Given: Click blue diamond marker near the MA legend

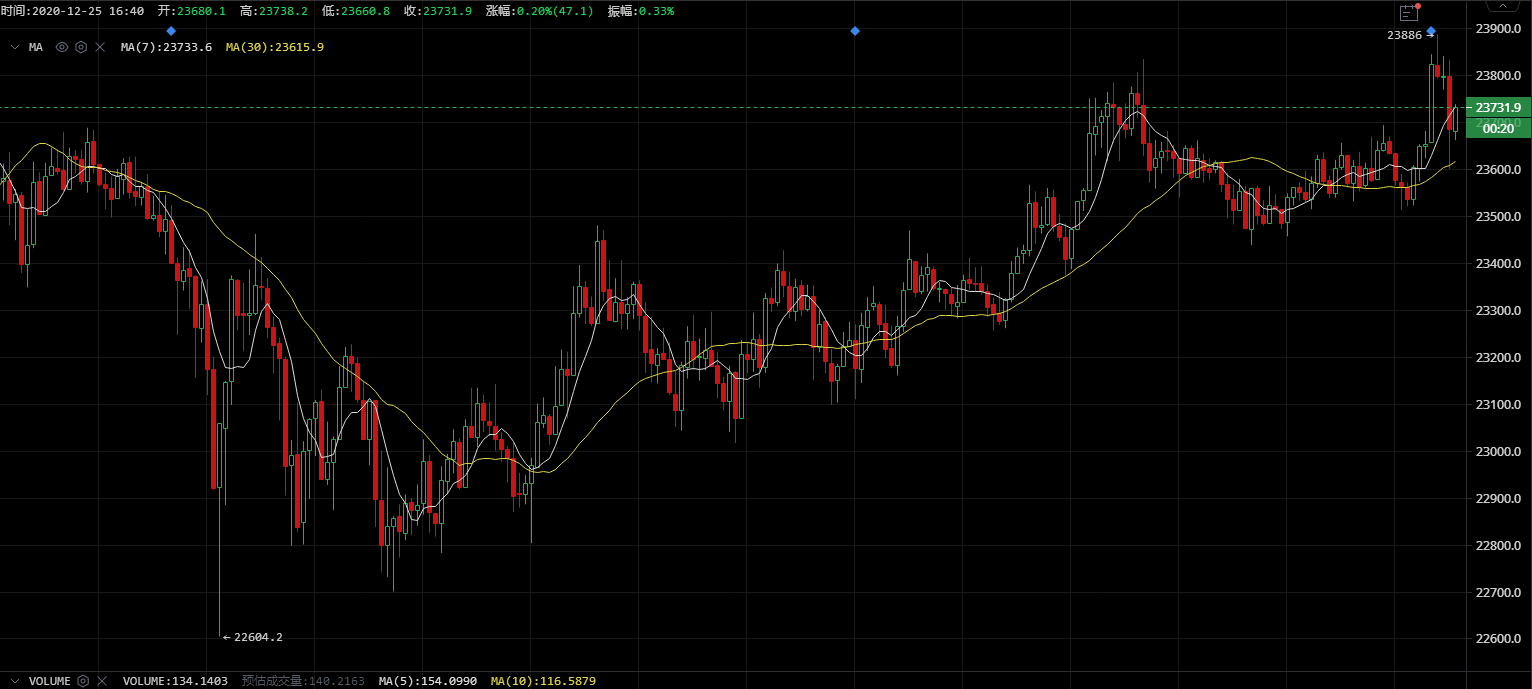Looking at the screenshot, I should pyautogui.click(x=171, y=31).
